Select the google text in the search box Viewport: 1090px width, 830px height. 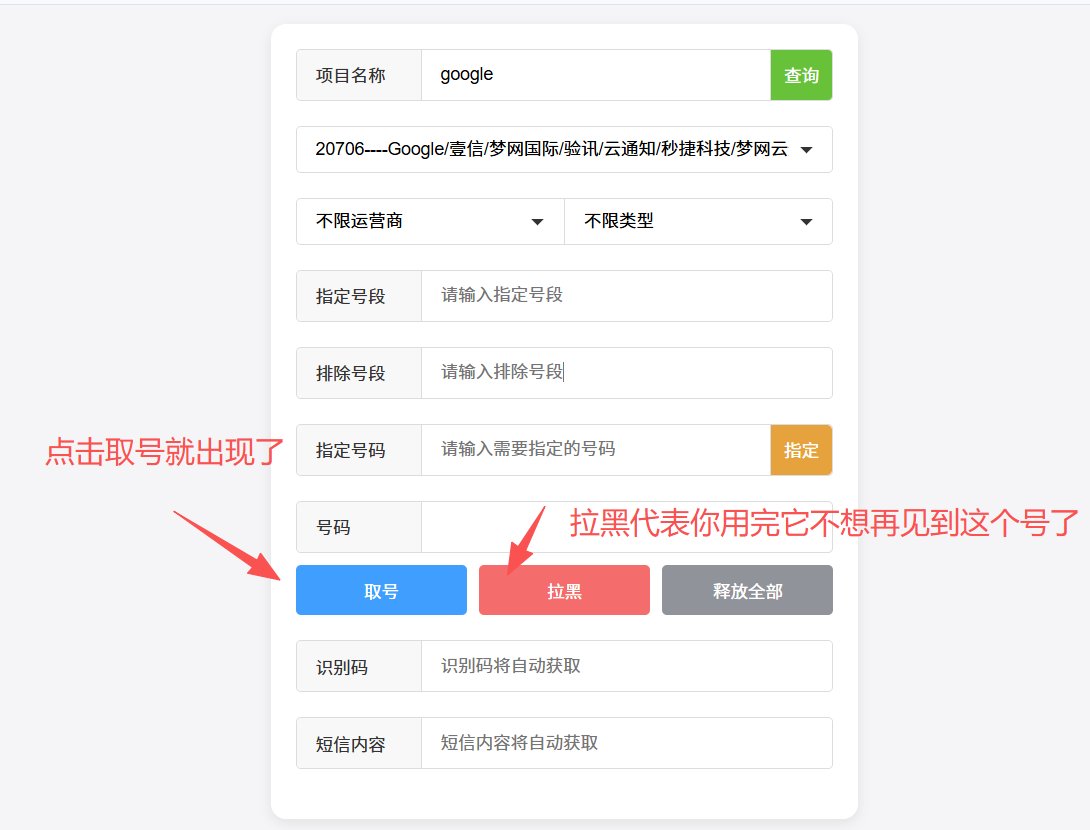click(465, 74)
